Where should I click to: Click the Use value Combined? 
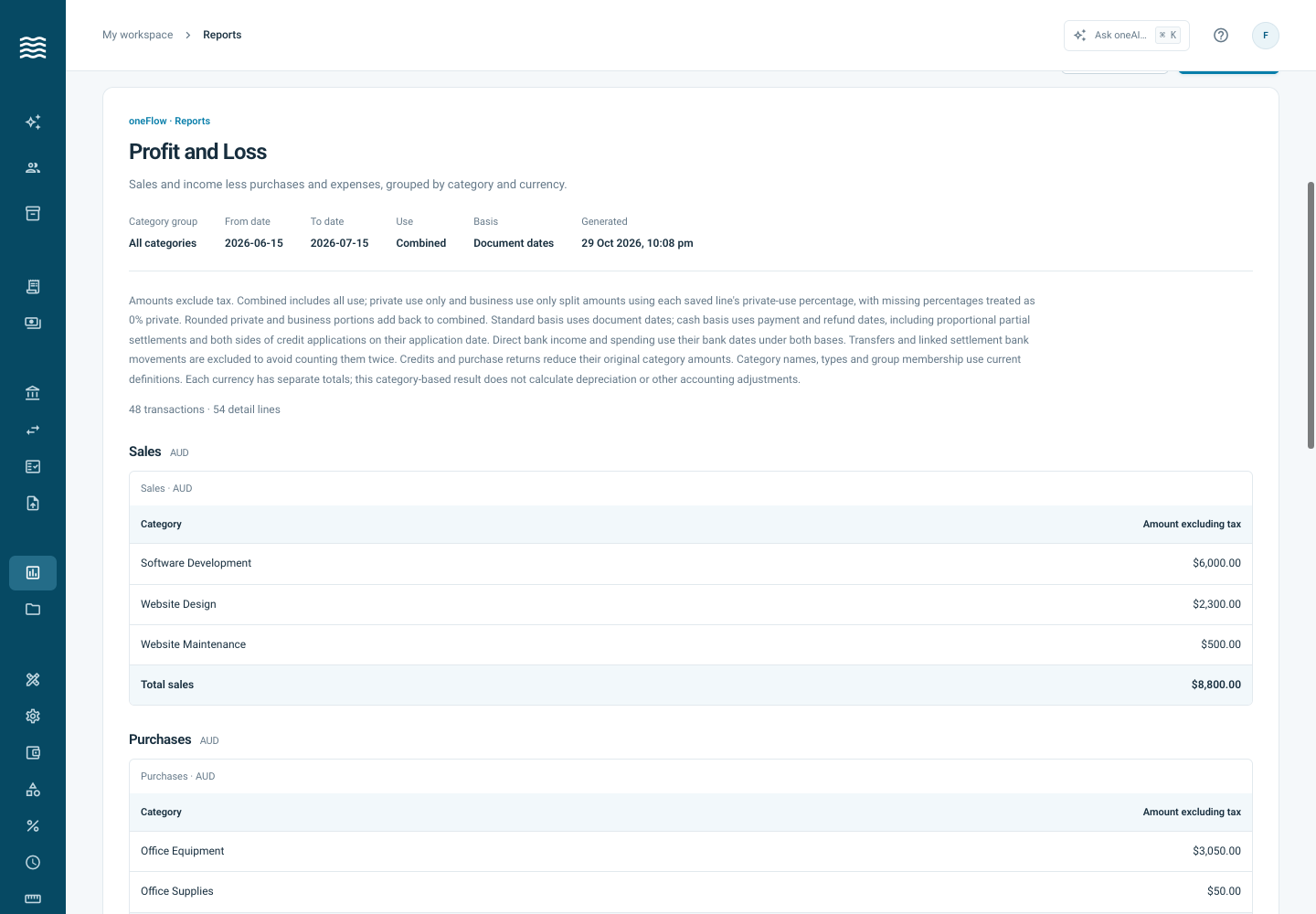pyautogui.click(x=421, y=243)
